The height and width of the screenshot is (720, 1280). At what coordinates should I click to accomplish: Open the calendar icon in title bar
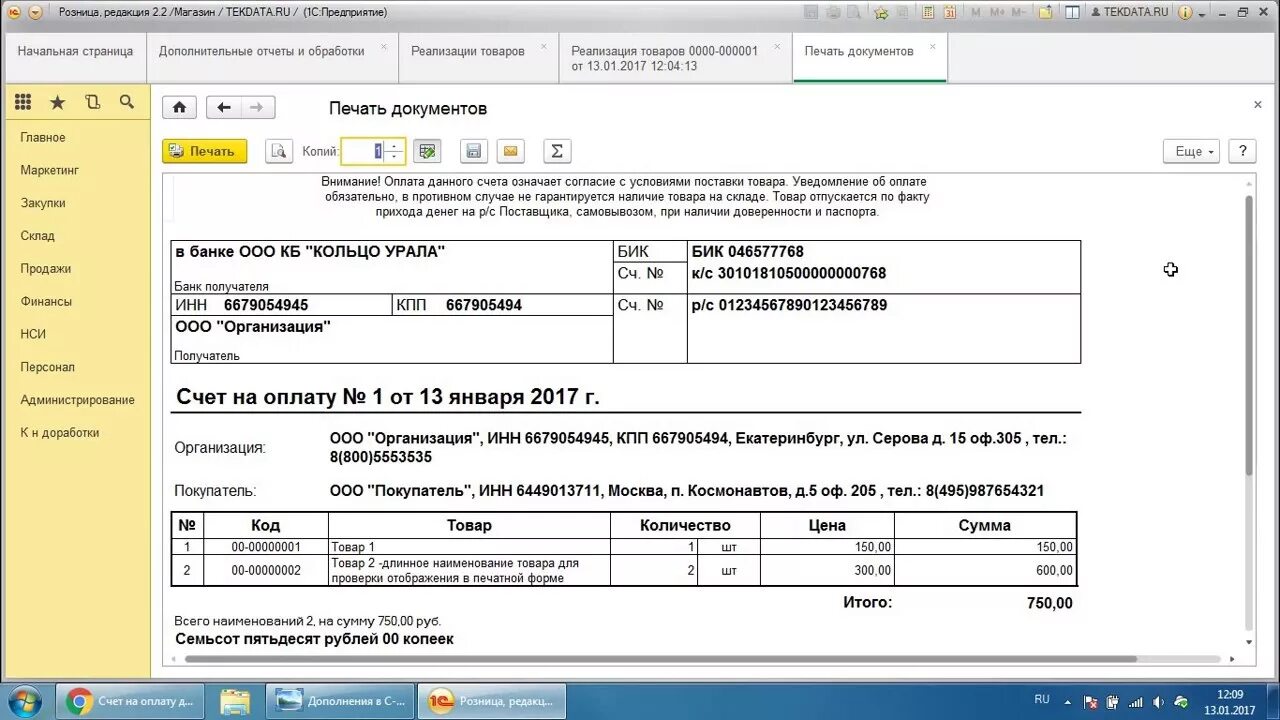point(950,12)
